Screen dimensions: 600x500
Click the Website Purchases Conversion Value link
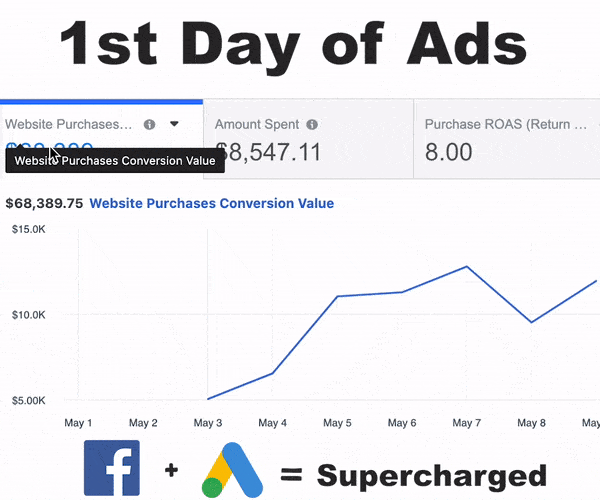[x=212, y=203]
